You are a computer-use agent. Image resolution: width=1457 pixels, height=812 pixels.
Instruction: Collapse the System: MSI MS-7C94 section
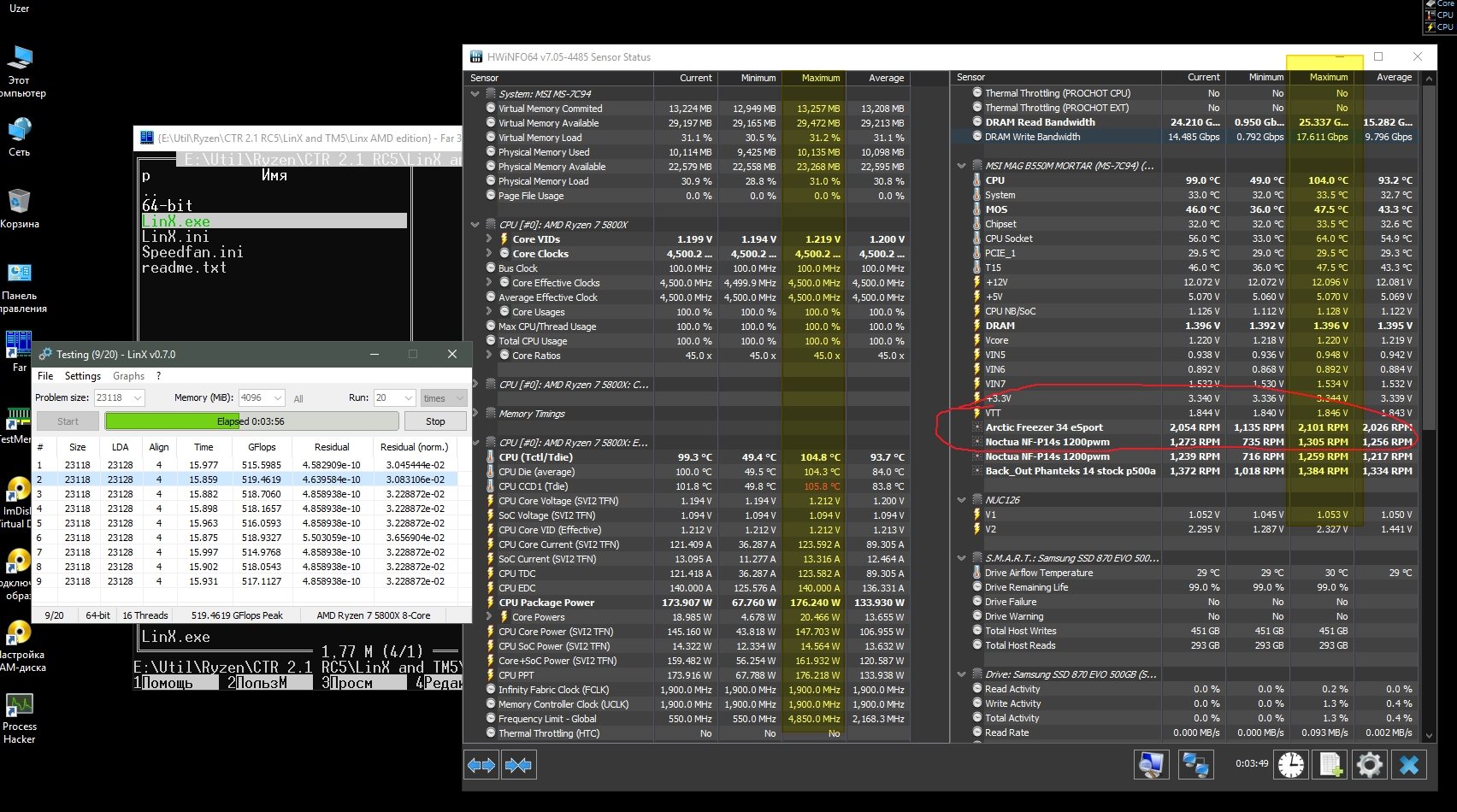point(475,94)
